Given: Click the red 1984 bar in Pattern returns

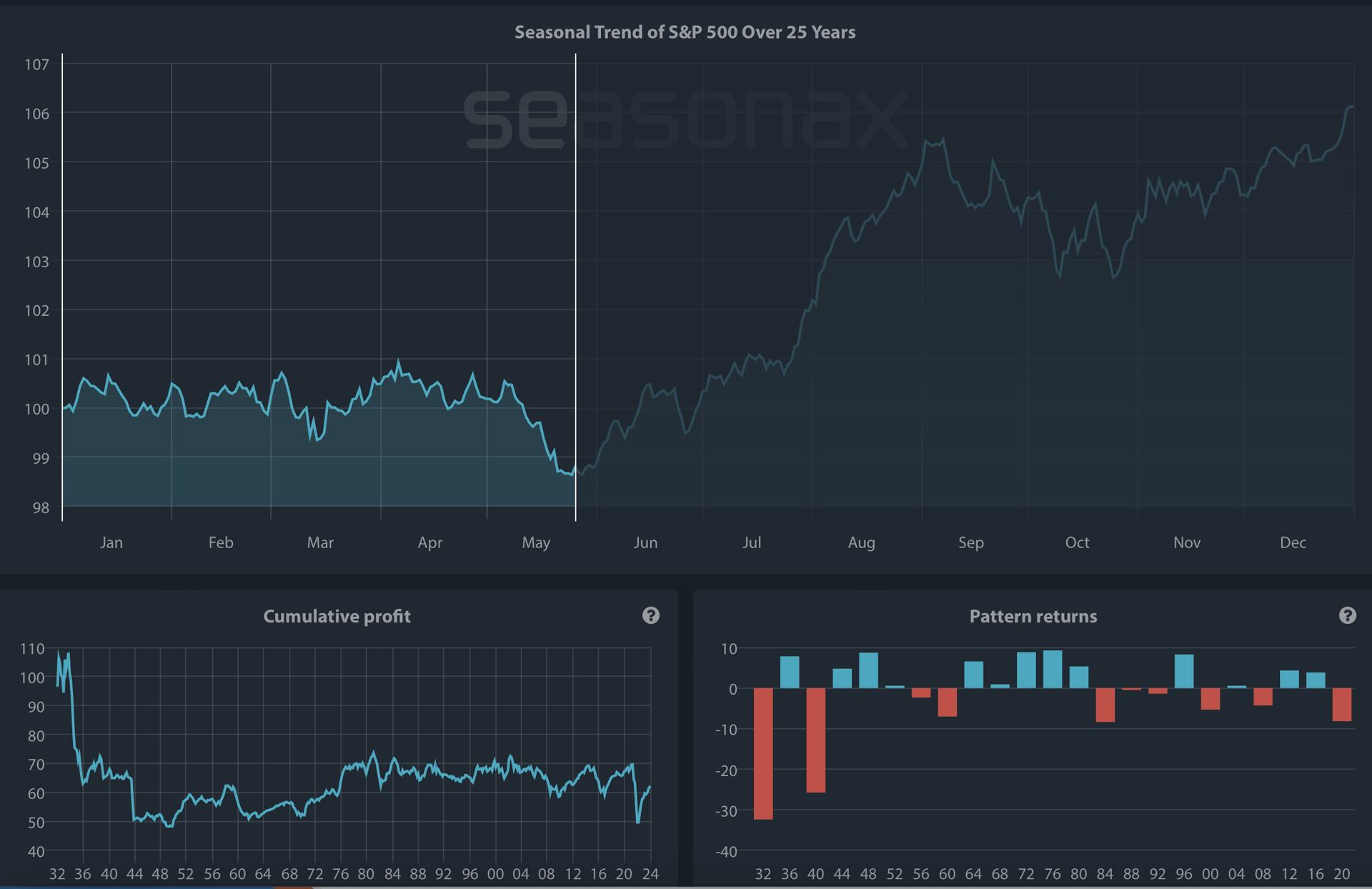Looking at the screenshot, I should [1105, 705].
